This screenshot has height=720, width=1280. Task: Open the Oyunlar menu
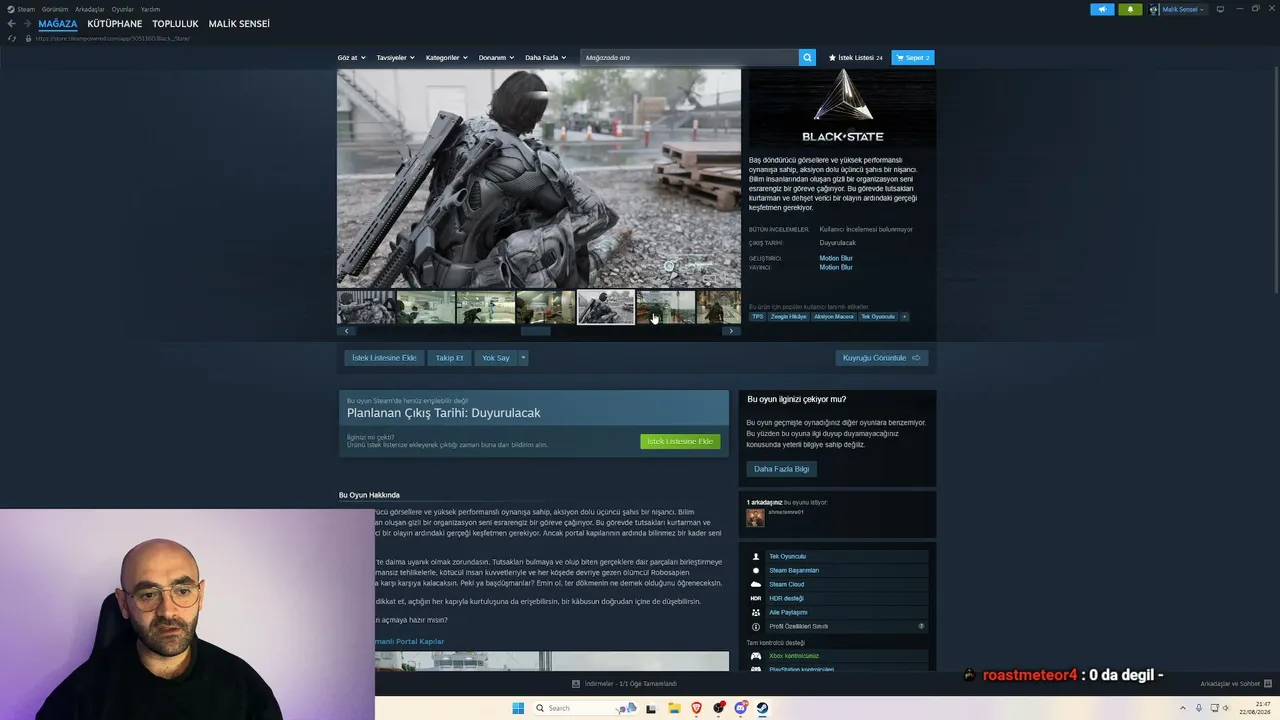pyautogui.click(x=123, y=9)
